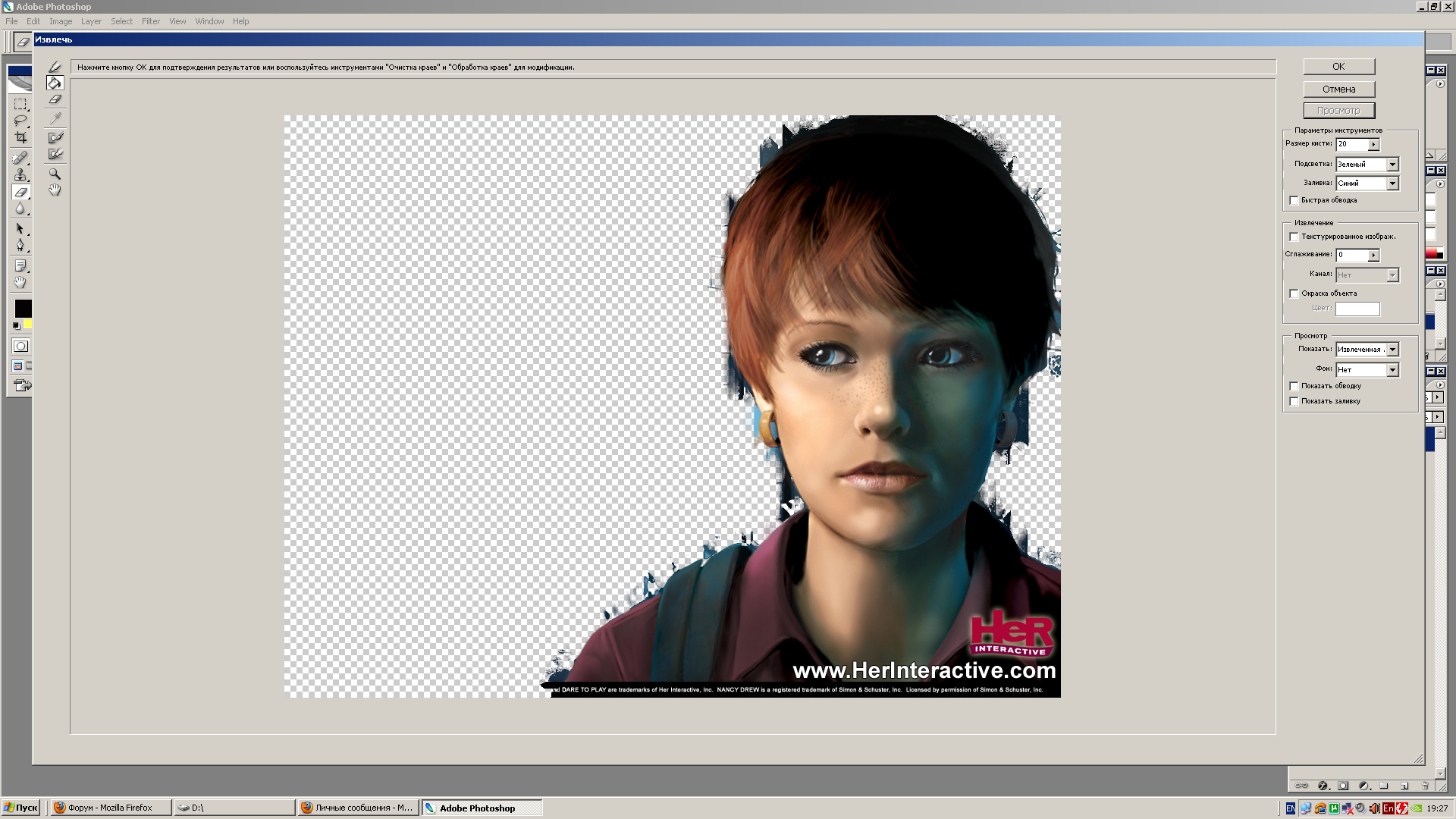
Task: Click the black foreground color swatch
Action: click(x=23, y=308)
